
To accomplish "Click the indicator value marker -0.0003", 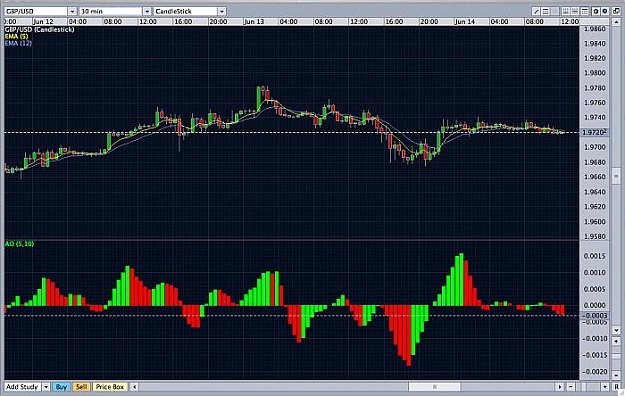I will [594, 315].
